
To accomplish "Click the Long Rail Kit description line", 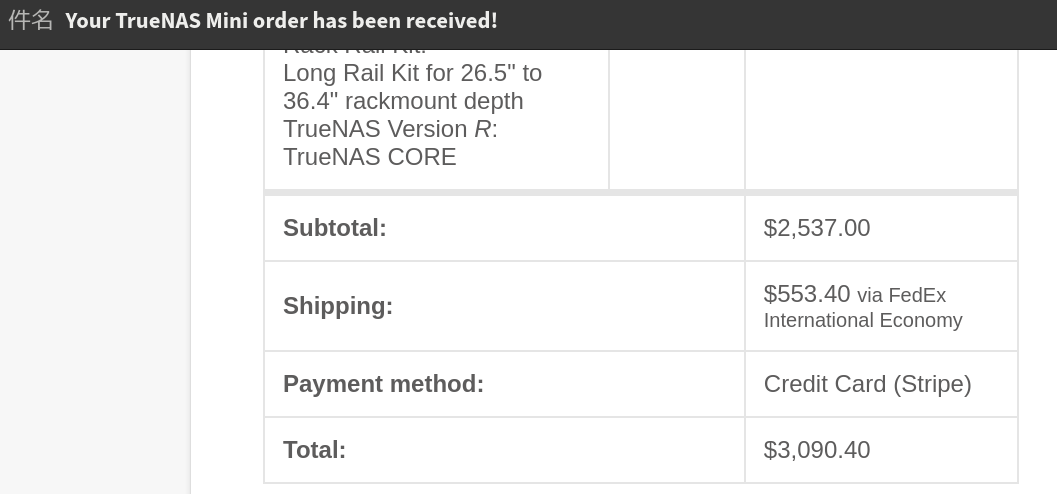I will tap(413, 73).
